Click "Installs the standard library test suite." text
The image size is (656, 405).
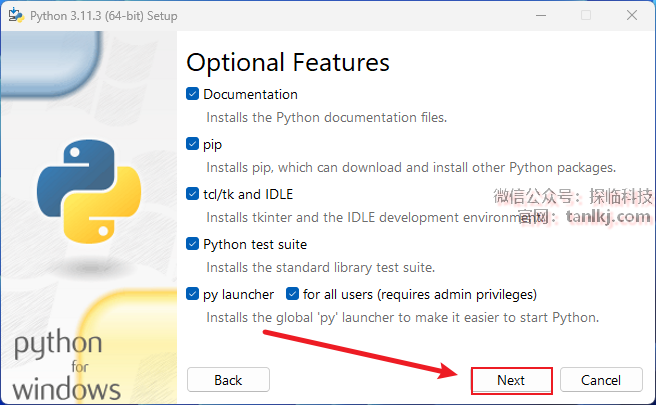(x=320, y=267)
